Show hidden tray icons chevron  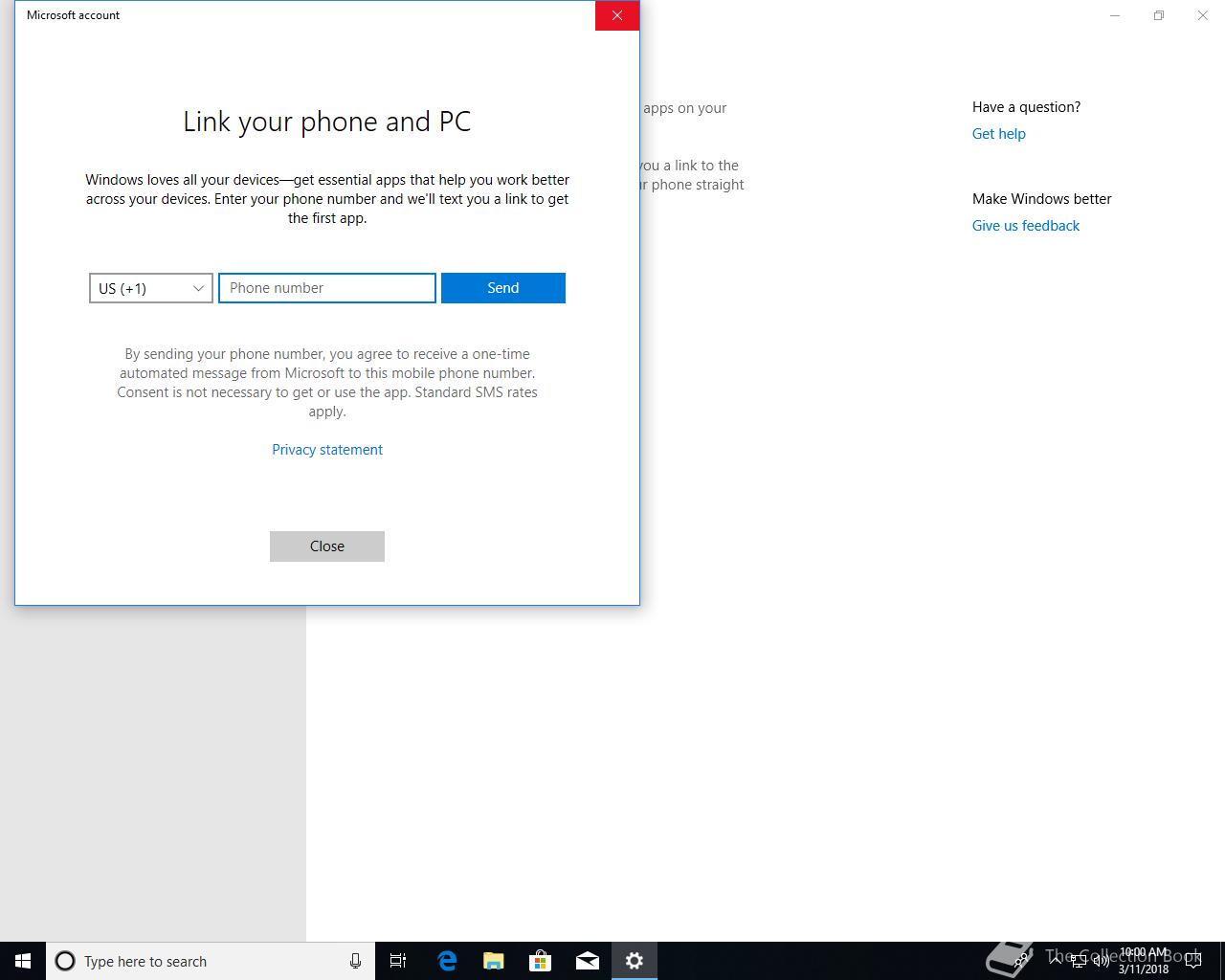[x=1056, y=961]
